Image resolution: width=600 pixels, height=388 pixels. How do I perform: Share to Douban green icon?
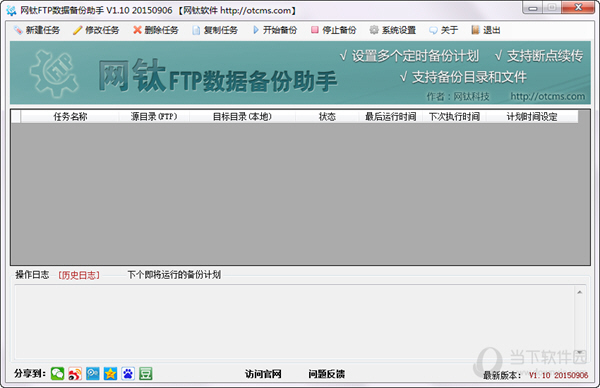click(x=145, y=373)
